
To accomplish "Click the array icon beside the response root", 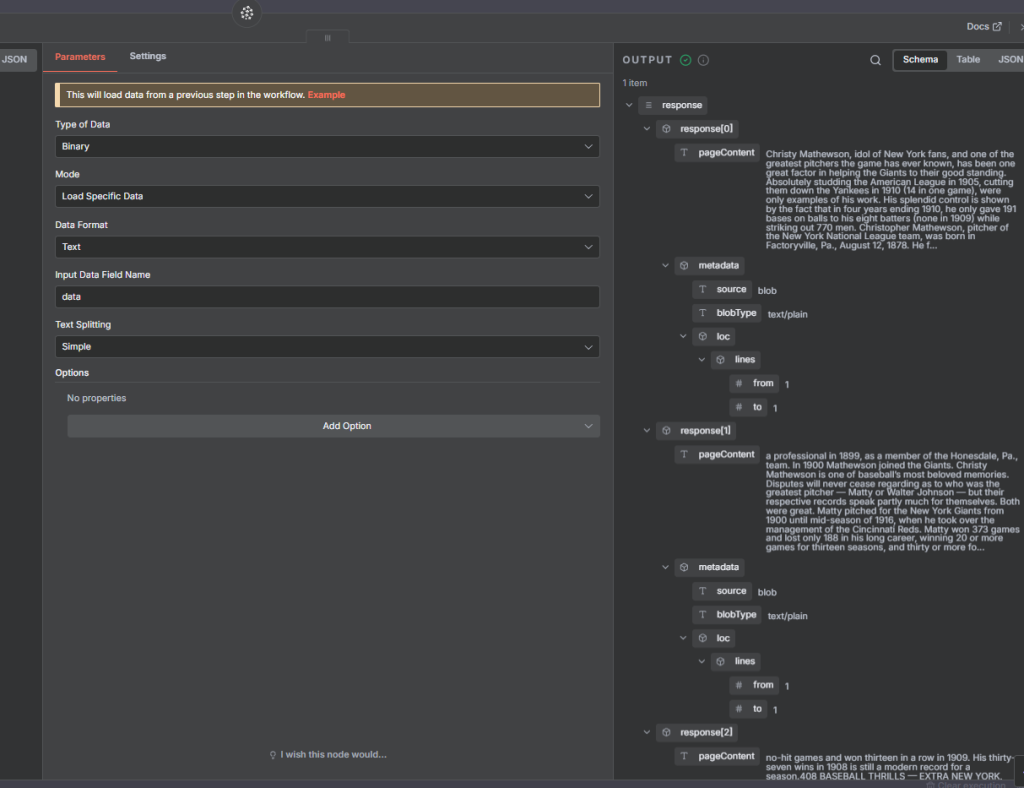I will point(648,105).
